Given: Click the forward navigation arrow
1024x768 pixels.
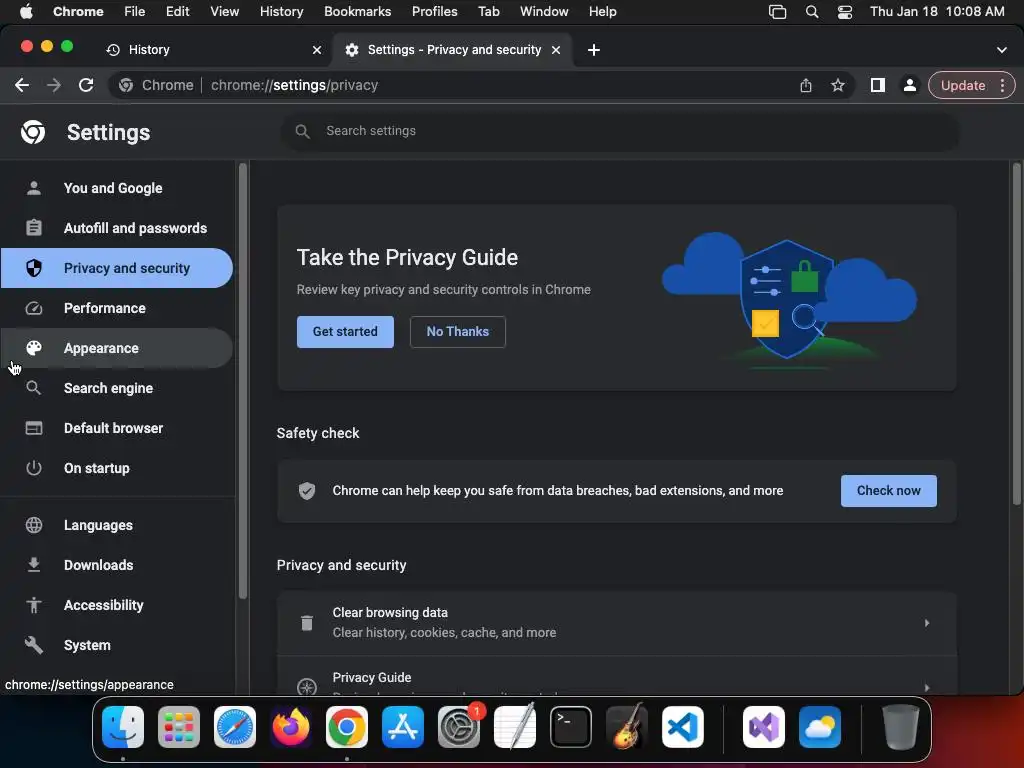Looking at the screenshot, I should coord(54,85).
